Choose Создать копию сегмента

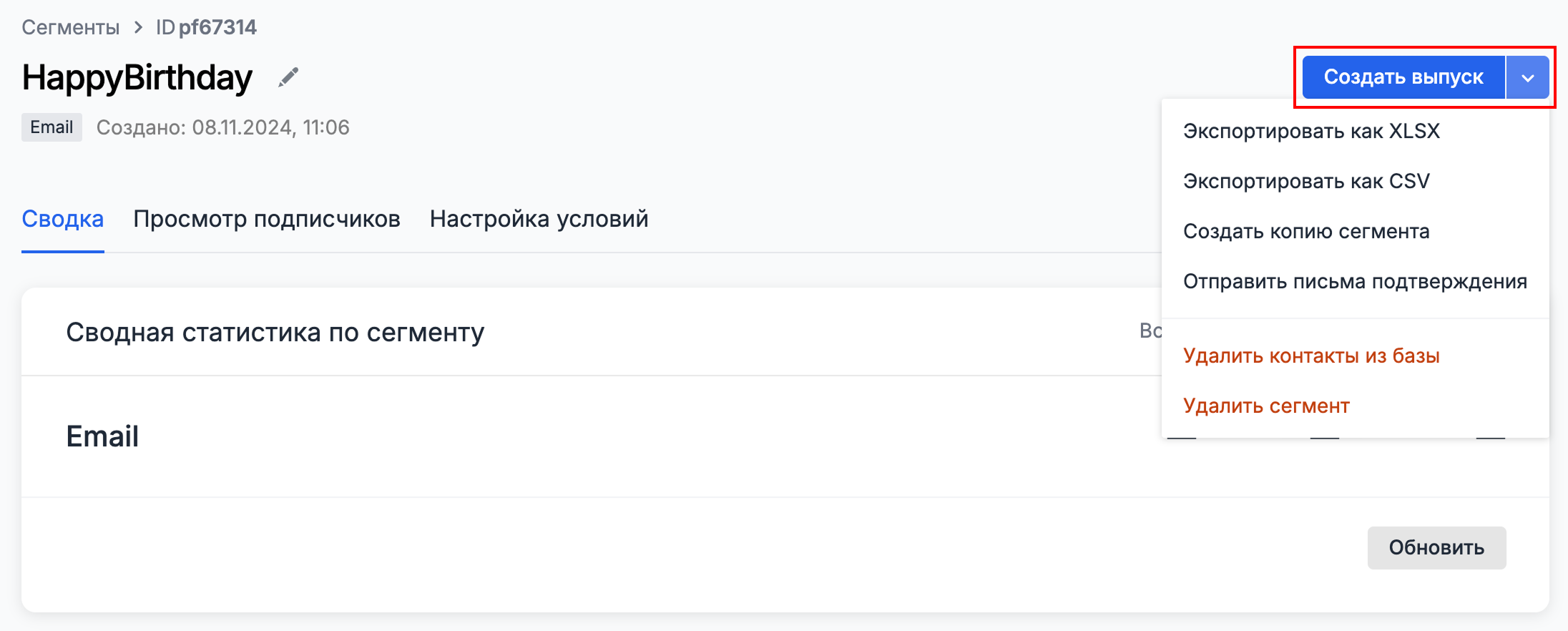(1306, 231)
